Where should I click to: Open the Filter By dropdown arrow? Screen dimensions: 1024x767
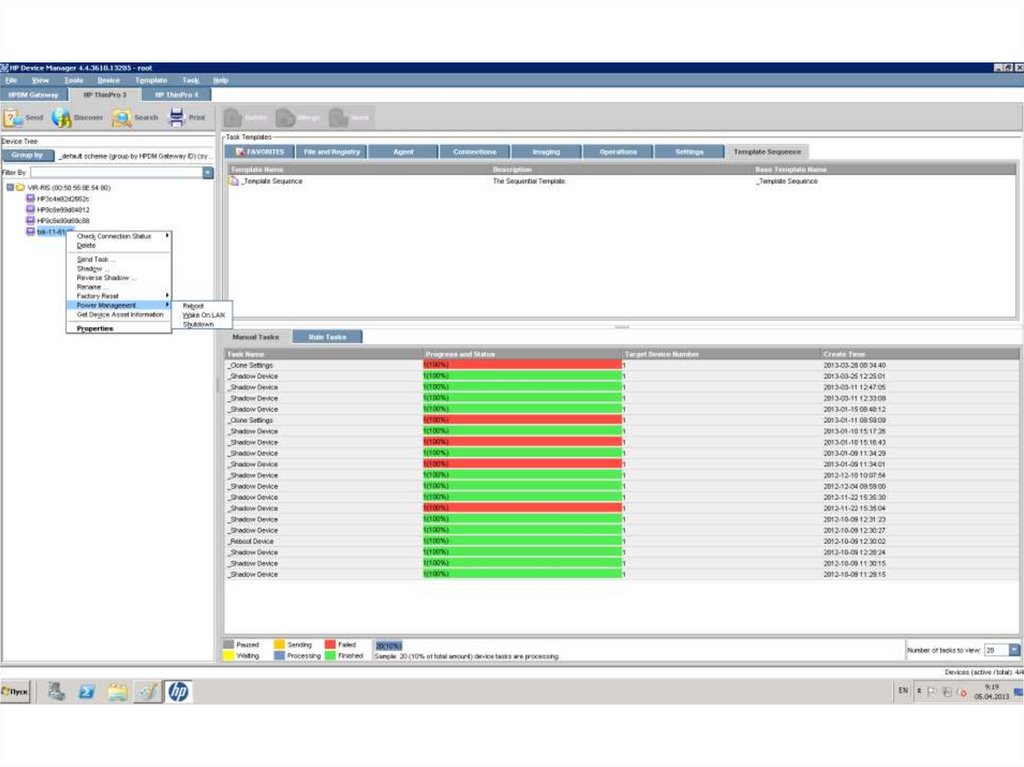click(208, 172)
